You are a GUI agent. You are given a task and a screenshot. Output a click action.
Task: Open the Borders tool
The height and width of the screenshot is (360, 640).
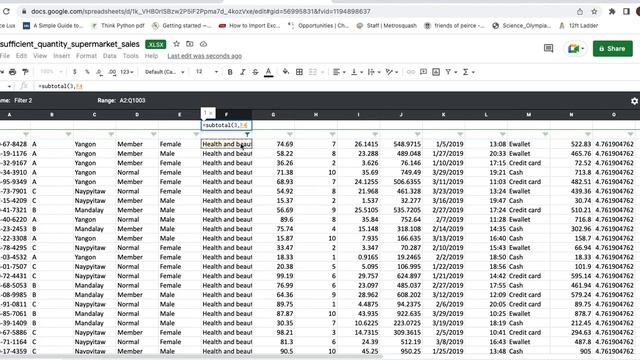click(299, 72)
